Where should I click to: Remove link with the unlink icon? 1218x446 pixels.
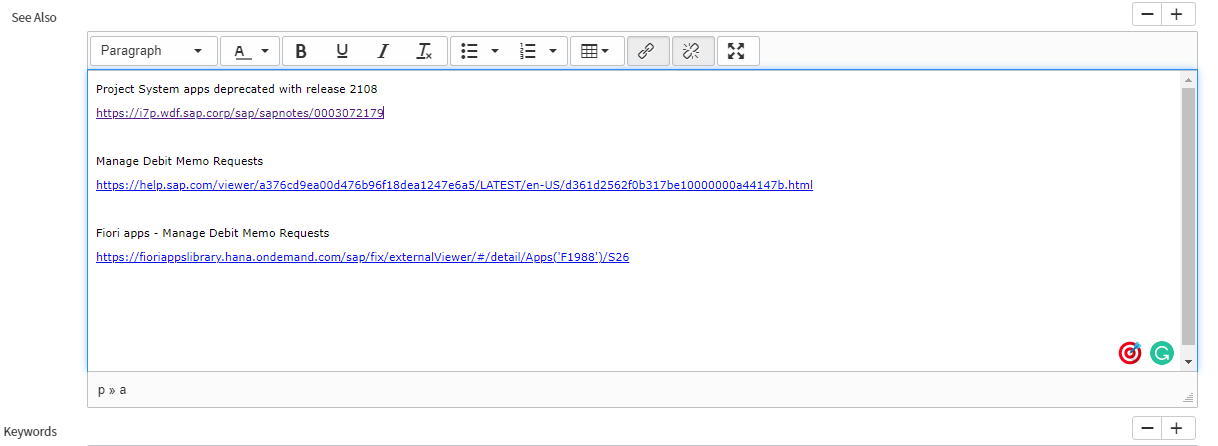691,51
